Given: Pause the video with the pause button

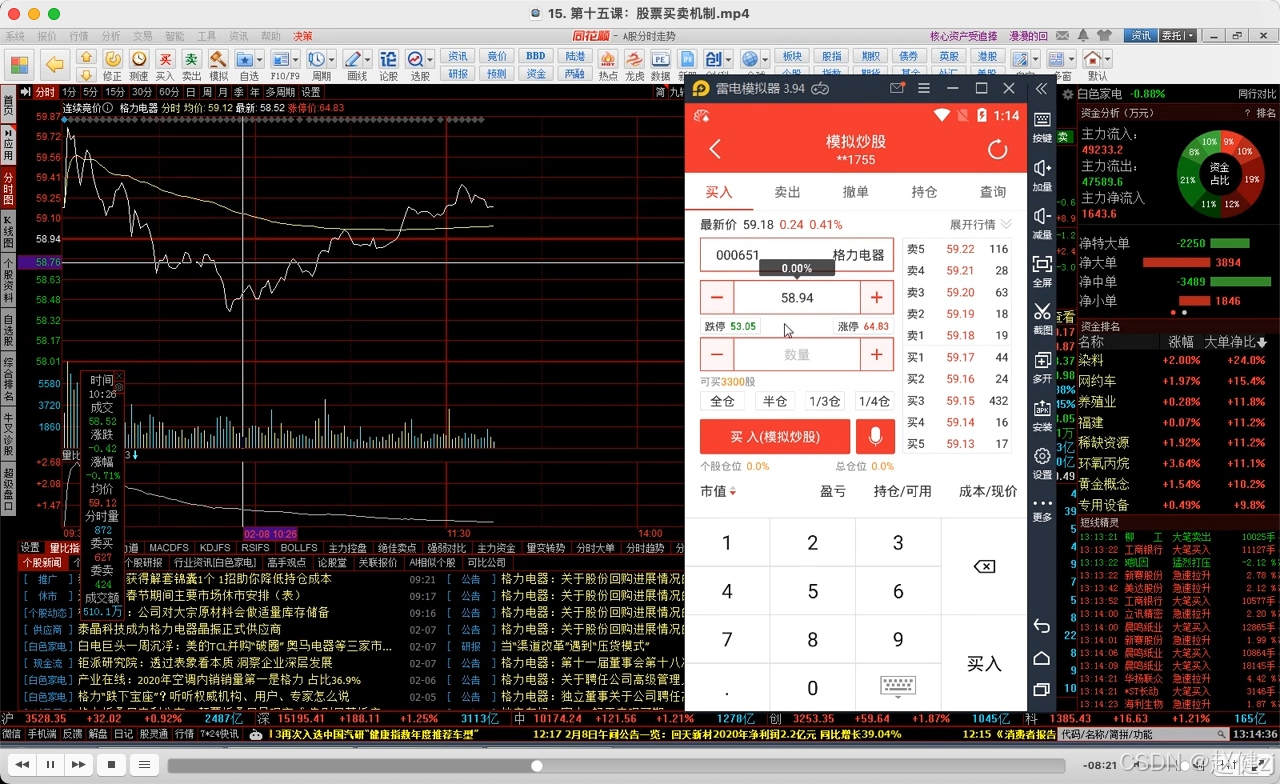Looking at the screenshot, I should (x=49, y=766).
